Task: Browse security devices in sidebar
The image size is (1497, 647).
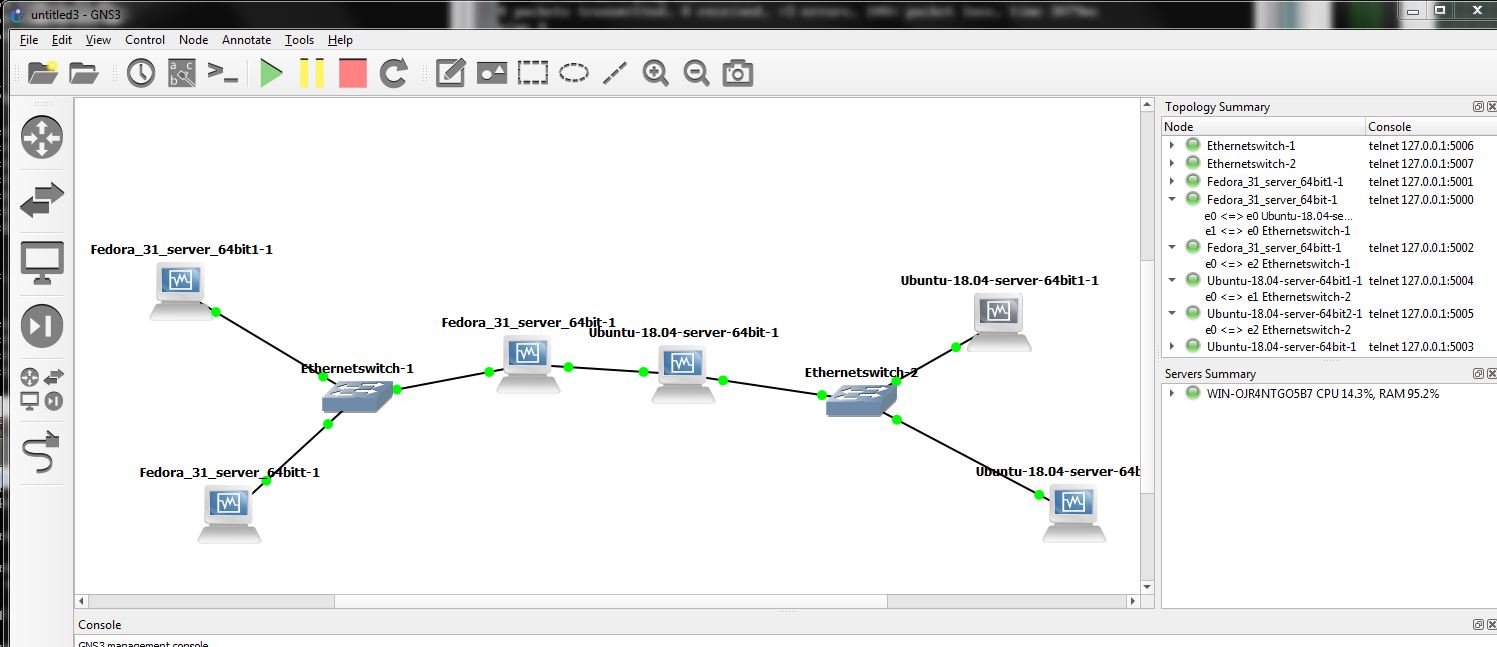Action: click(x=42, y=326)
